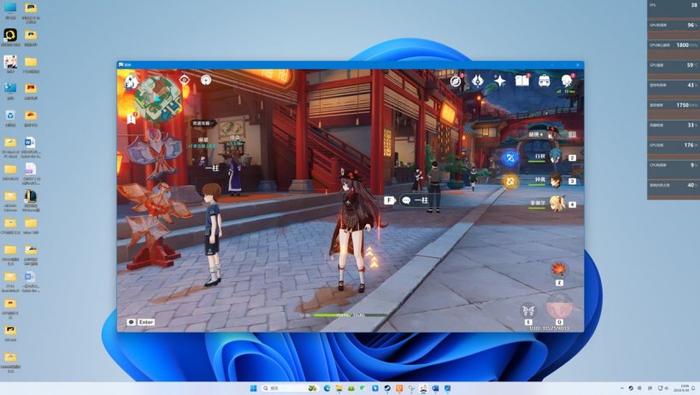
Task: Trigger Hu Tao's elemental skill icon (E)
Action: tap(559, 270)
